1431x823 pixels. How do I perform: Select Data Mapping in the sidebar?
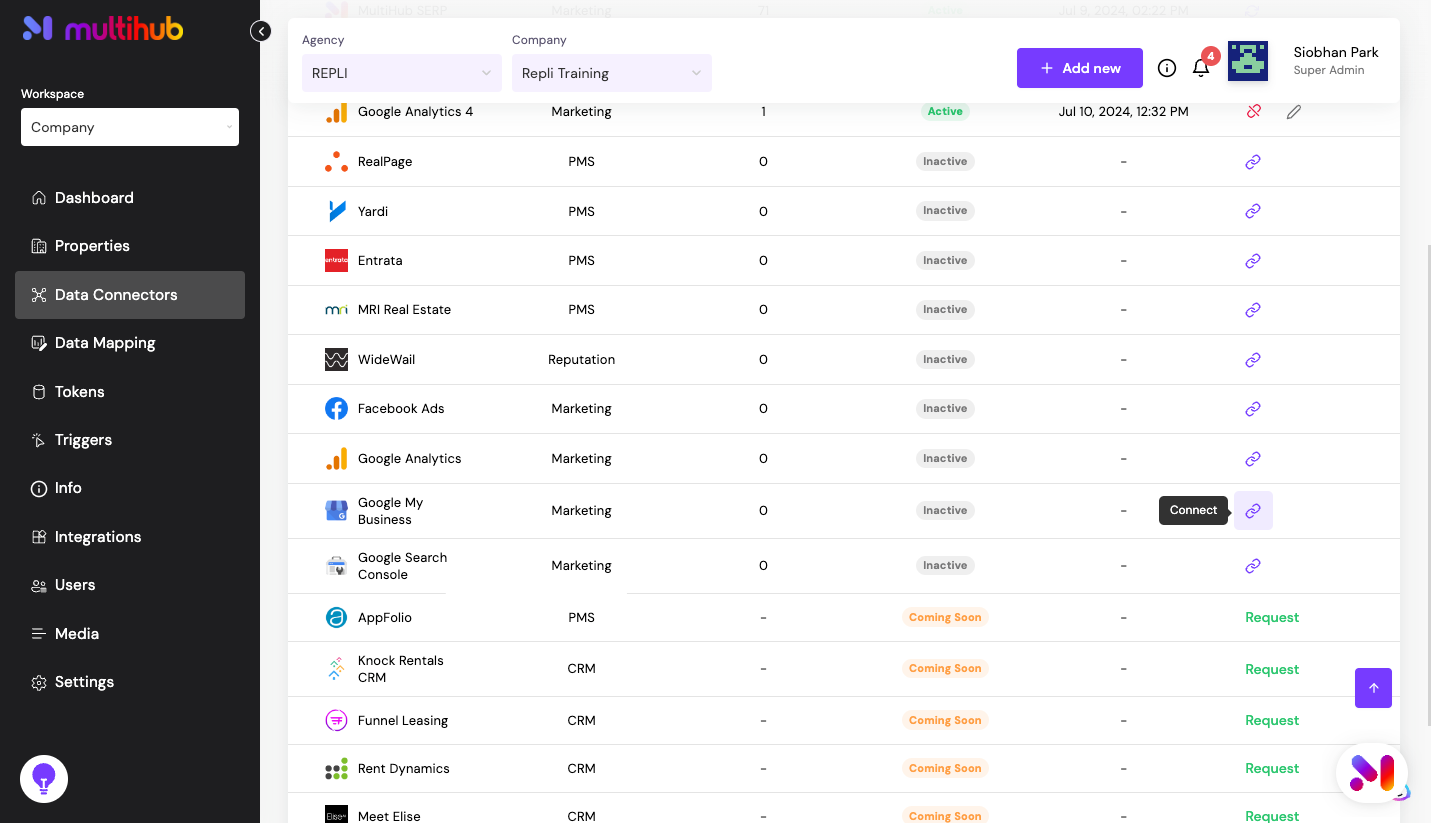(130, 343)
